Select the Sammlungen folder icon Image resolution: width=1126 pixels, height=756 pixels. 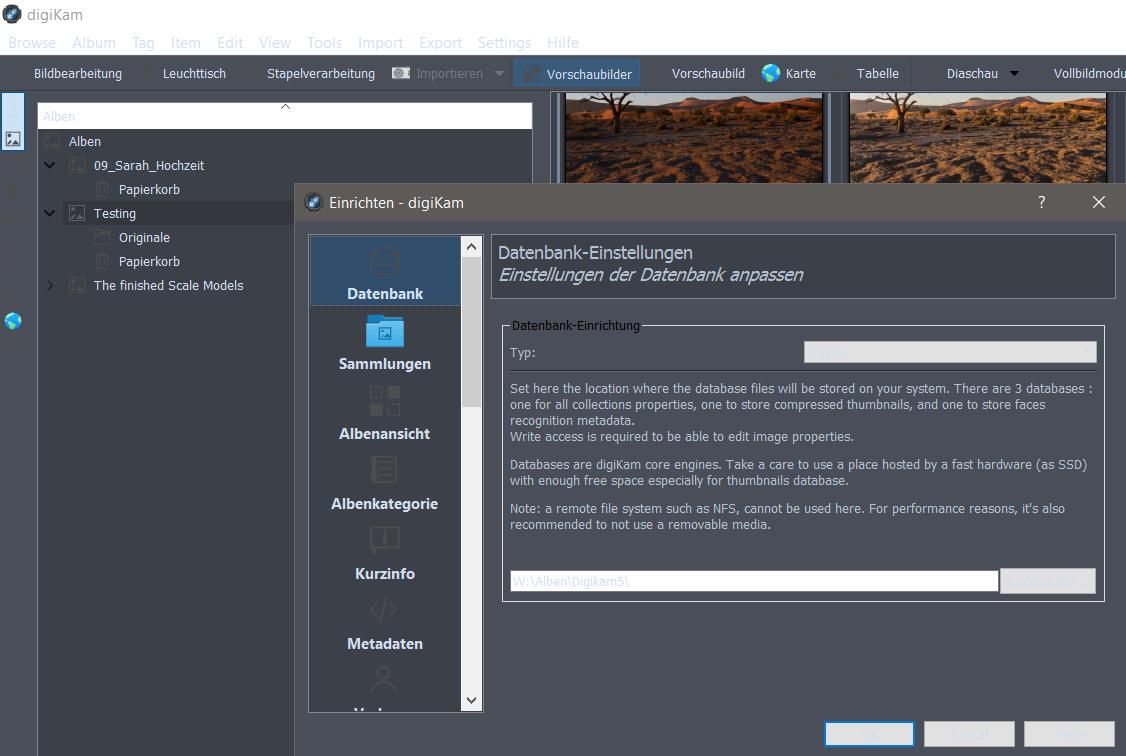point(385,332)
